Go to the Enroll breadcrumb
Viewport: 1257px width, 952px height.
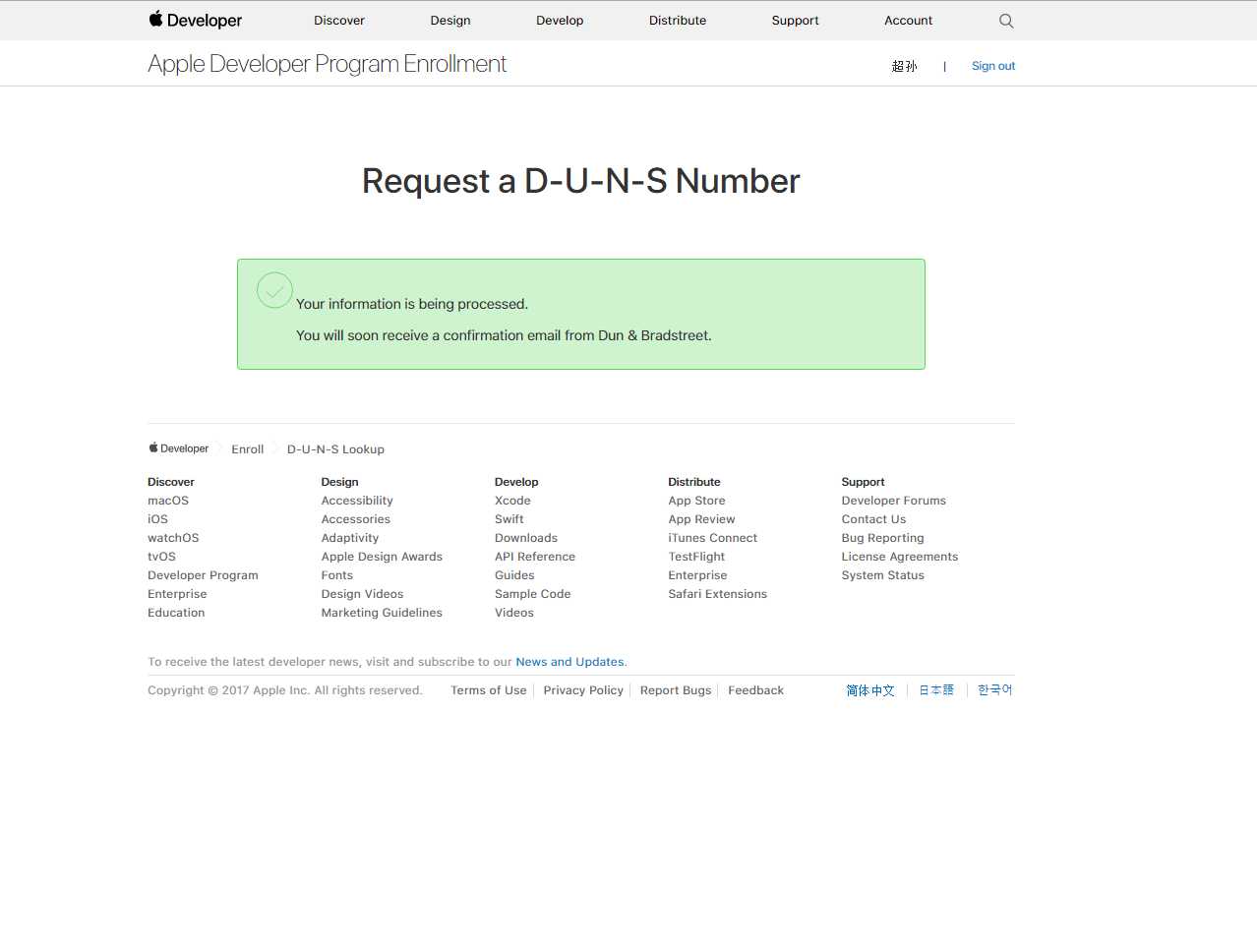pos(248,449)
